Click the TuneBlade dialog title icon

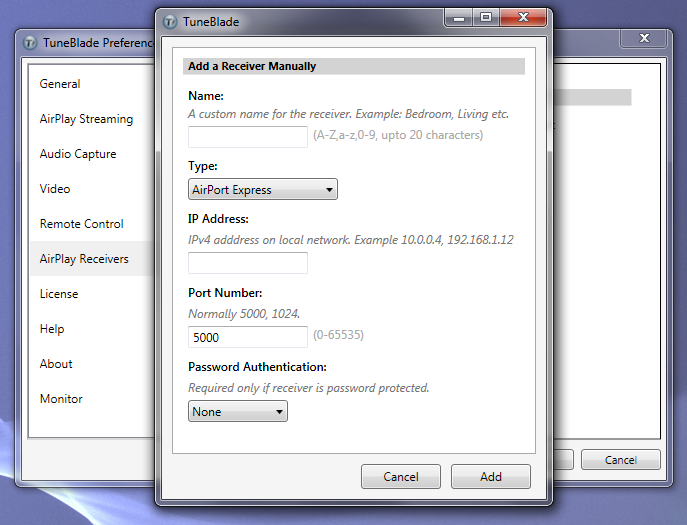pyautogui.click(x=170, y=21)
